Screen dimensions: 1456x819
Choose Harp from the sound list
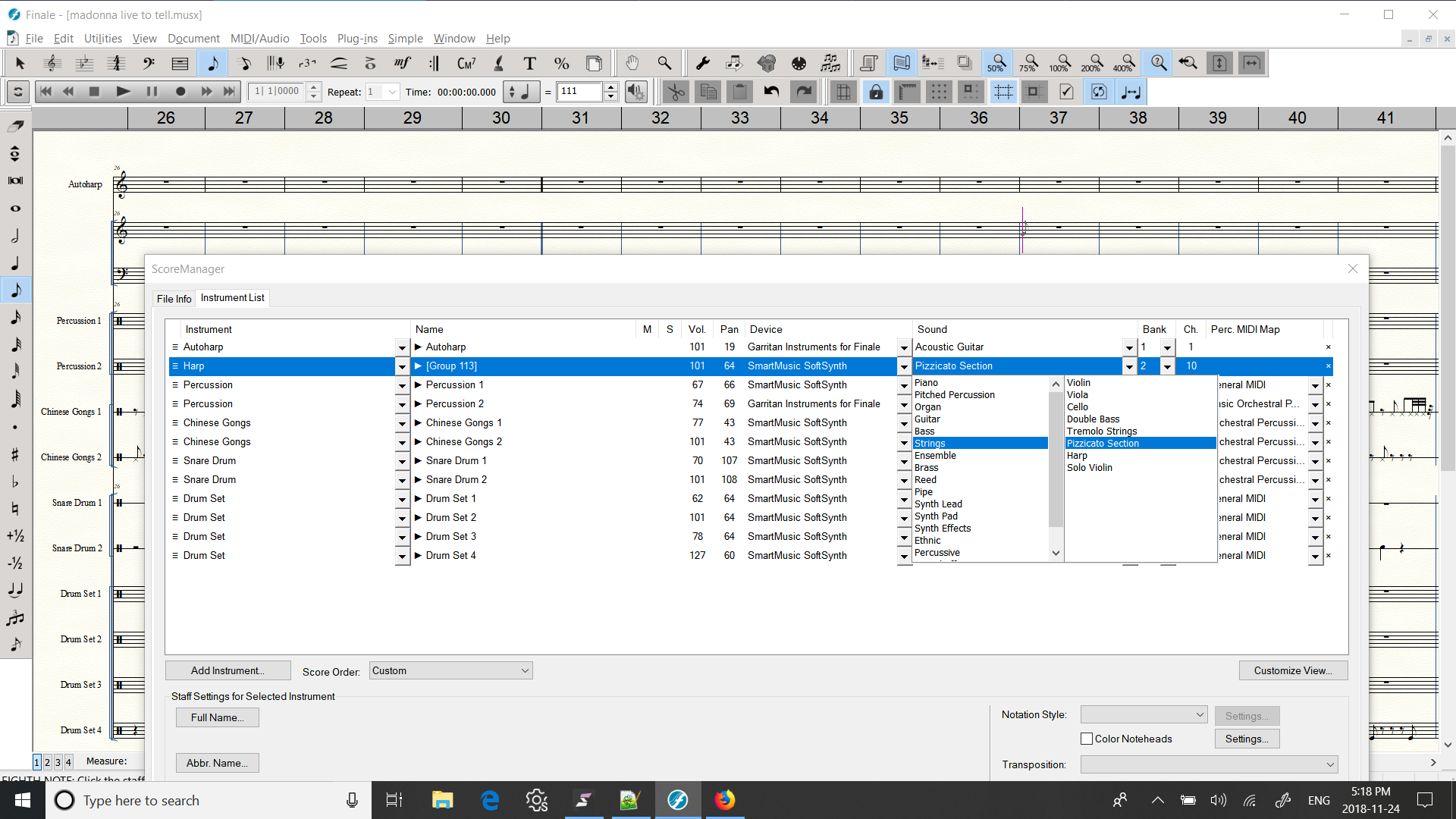1077,456
